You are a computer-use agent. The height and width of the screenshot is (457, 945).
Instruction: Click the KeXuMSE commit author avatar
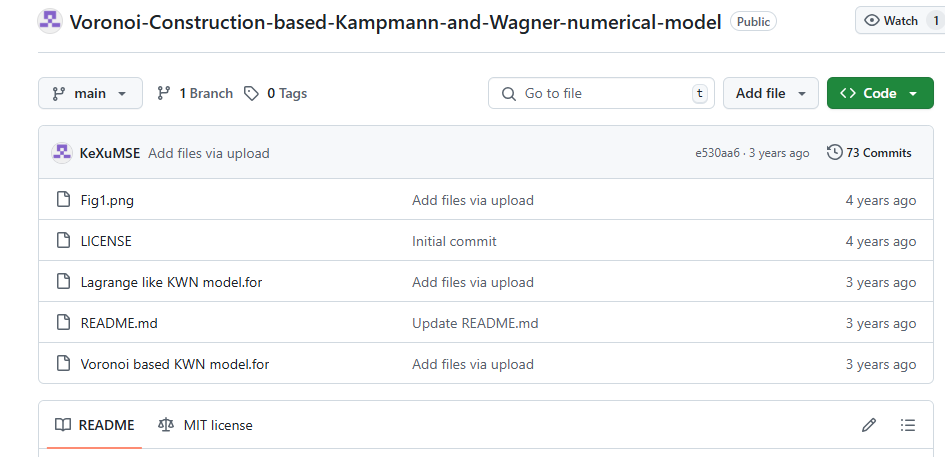[x=62, y=153]
